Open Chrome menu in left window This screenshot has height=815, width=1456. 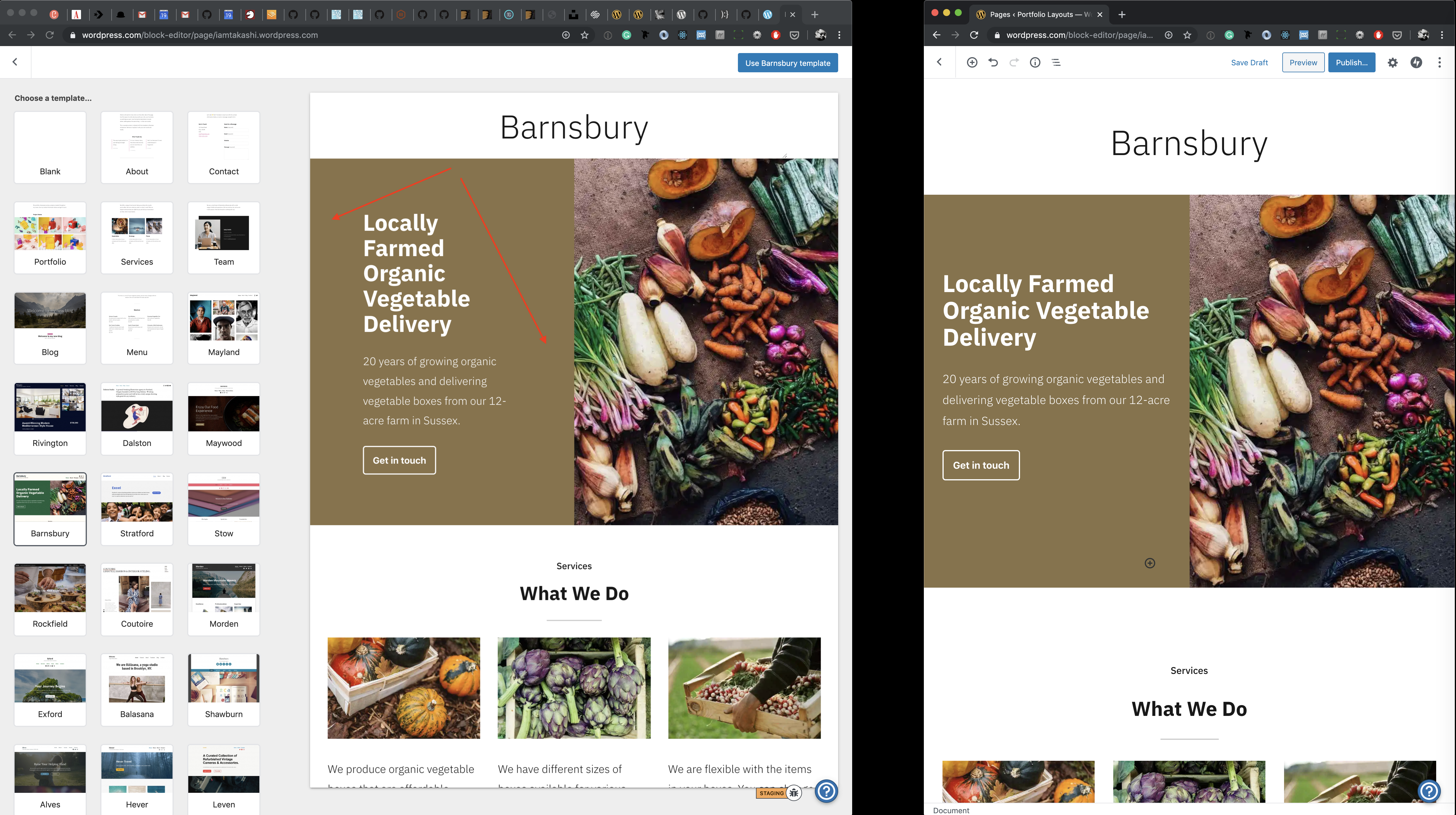[x=839, y=35]
